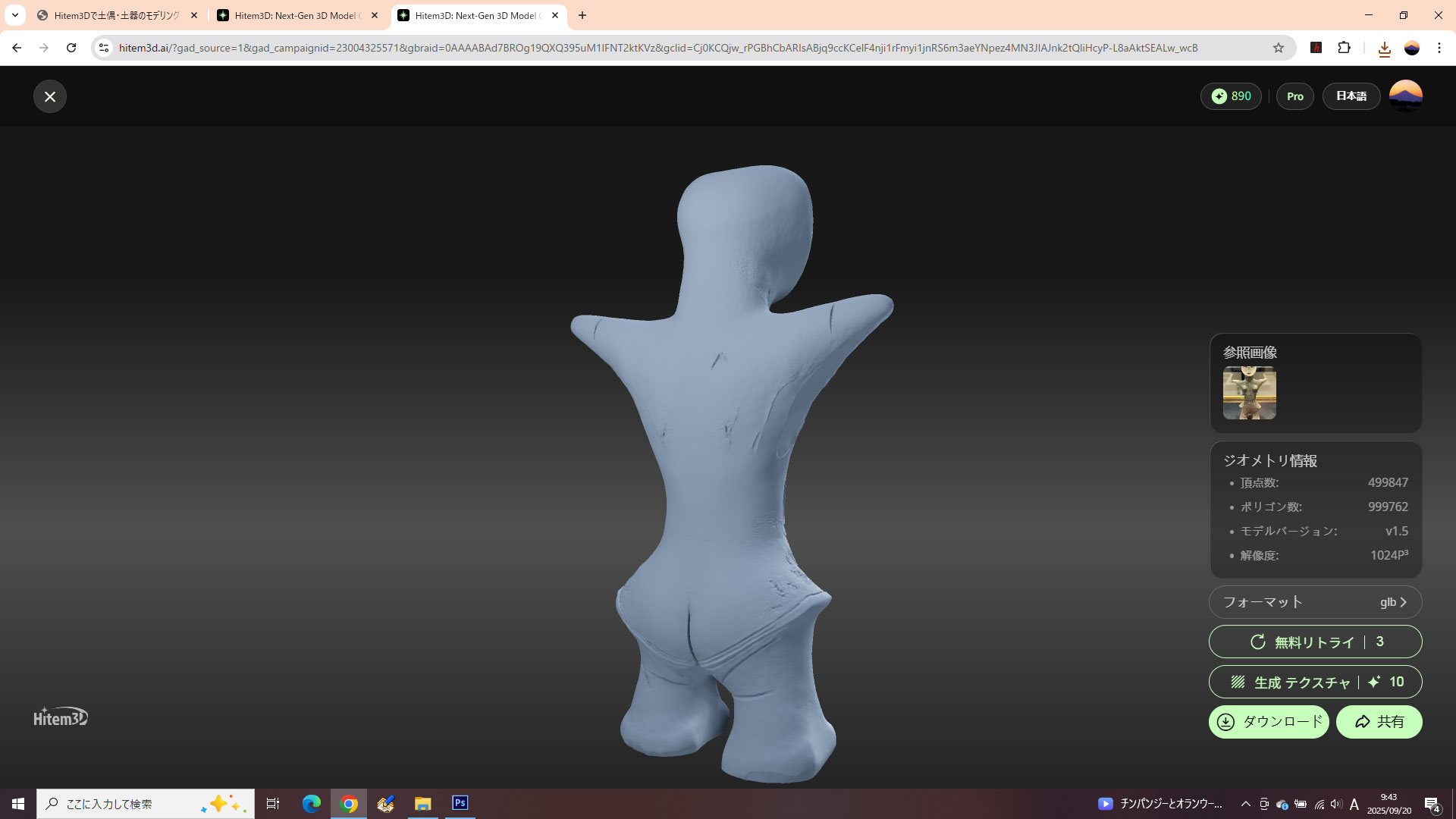
Task: Share the model with 共有
Action: 1379,722
